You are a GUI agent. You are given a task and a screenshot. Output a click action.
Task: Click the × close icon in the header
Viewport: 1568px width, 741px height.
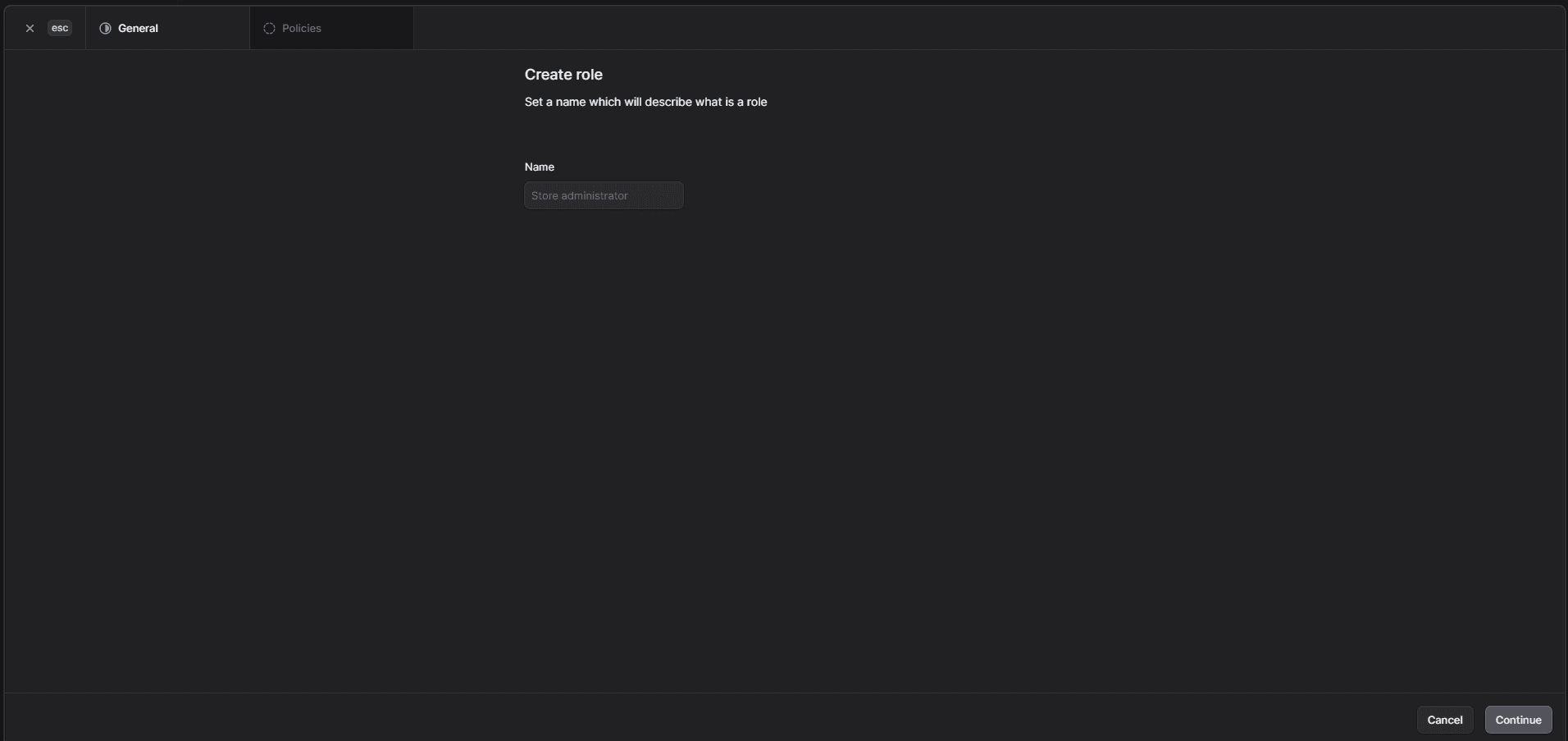(29, 27)
